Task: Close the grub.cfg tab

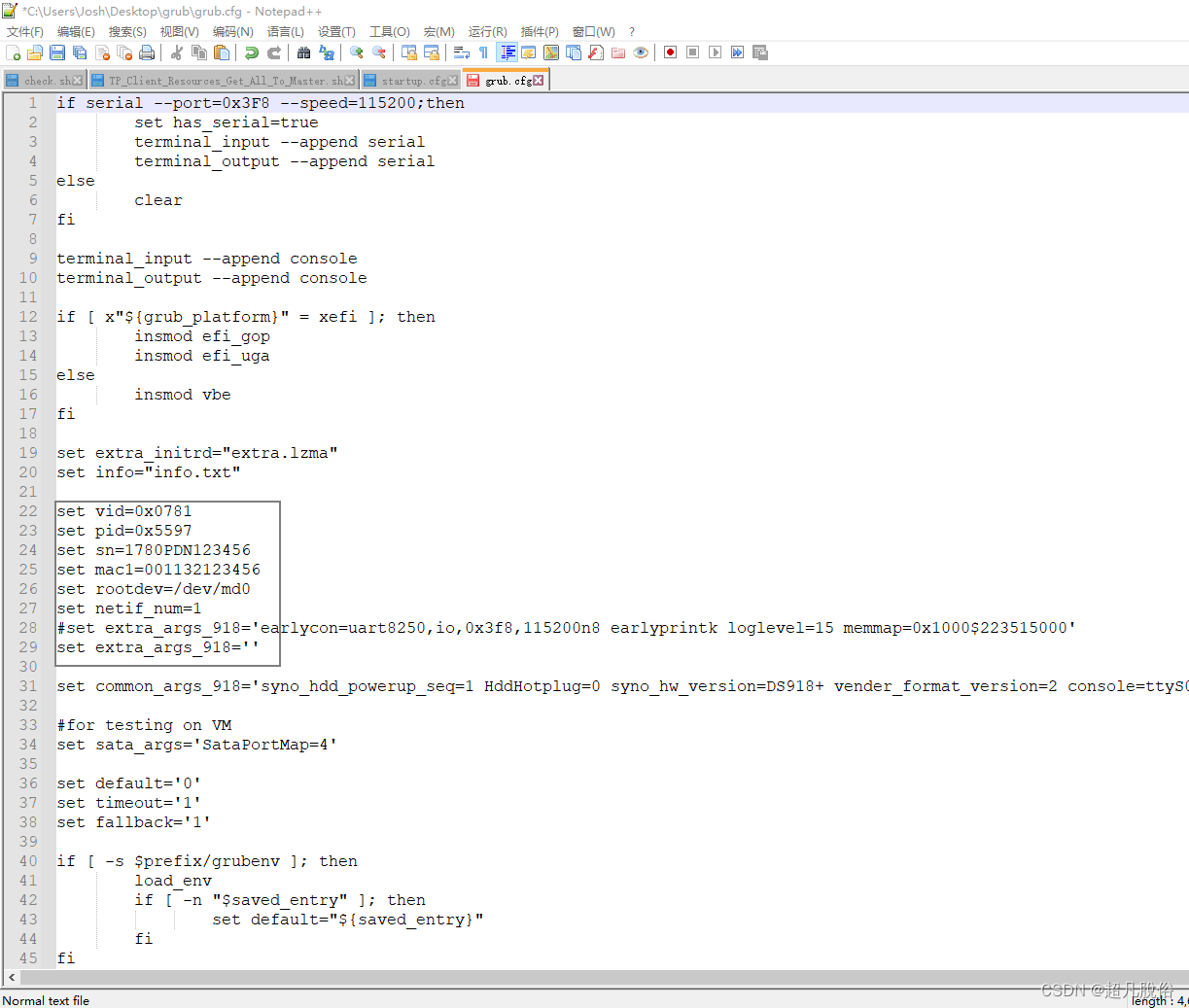Action: coord(539,81)
